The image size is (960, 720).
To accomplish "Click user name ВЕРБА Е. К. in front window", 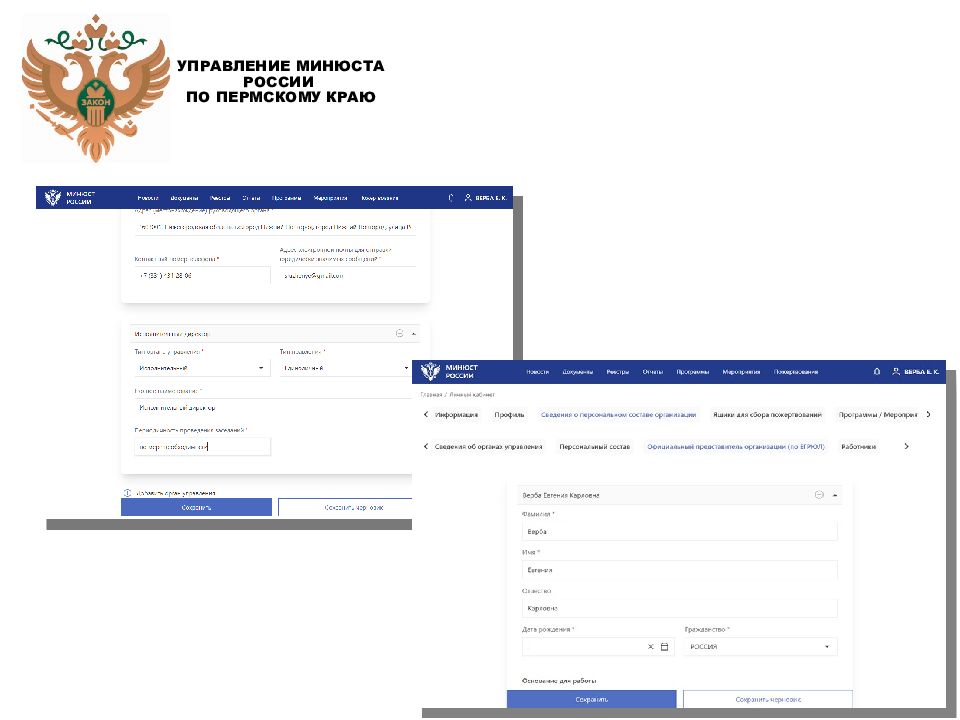I will (921, 372).
